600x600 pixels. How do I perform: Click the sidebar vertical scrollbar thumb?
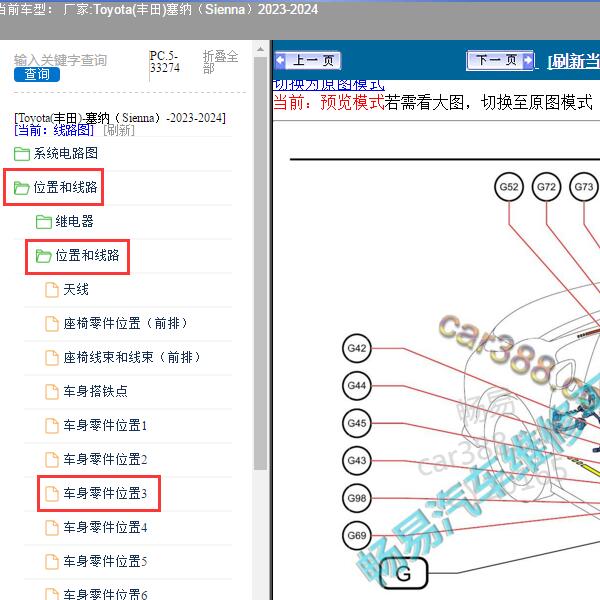point(260,263)
